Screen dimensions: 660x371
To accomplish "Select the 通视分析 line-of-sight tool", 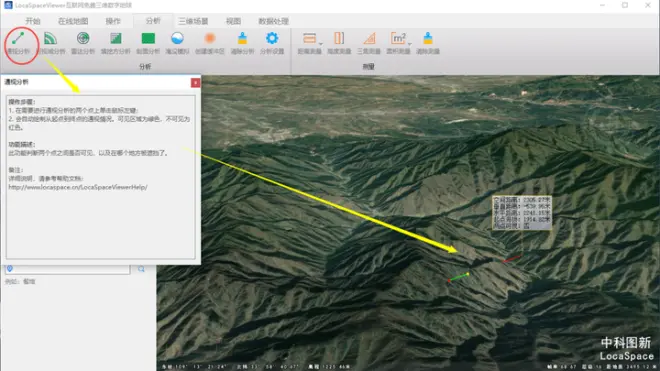I will tap(19, 43).
